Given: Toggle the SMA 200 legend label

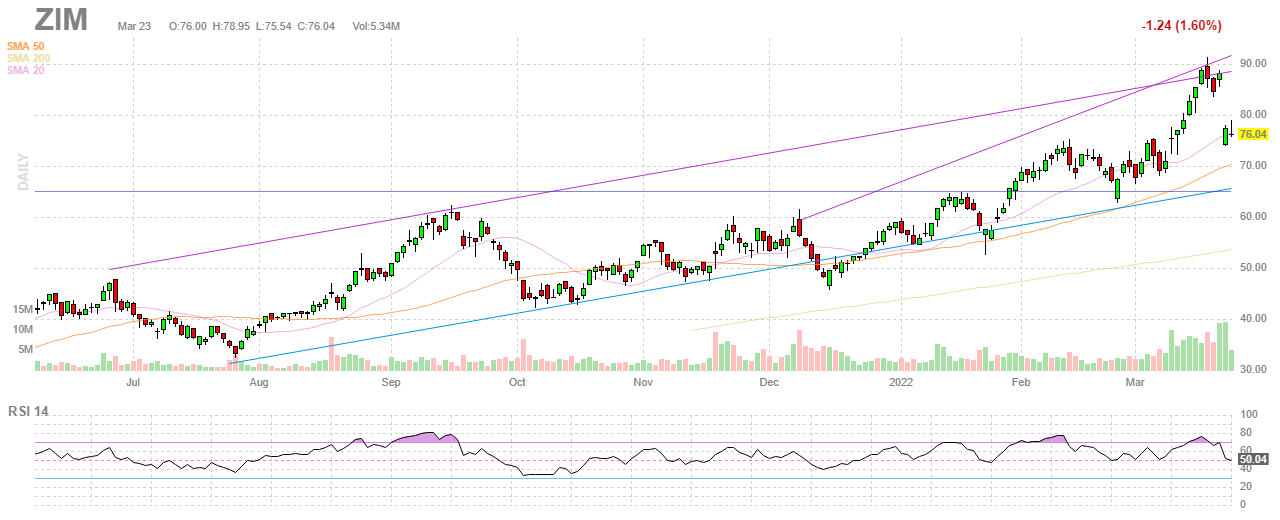Looking at the screenshot, I should (x=27, y=58).
